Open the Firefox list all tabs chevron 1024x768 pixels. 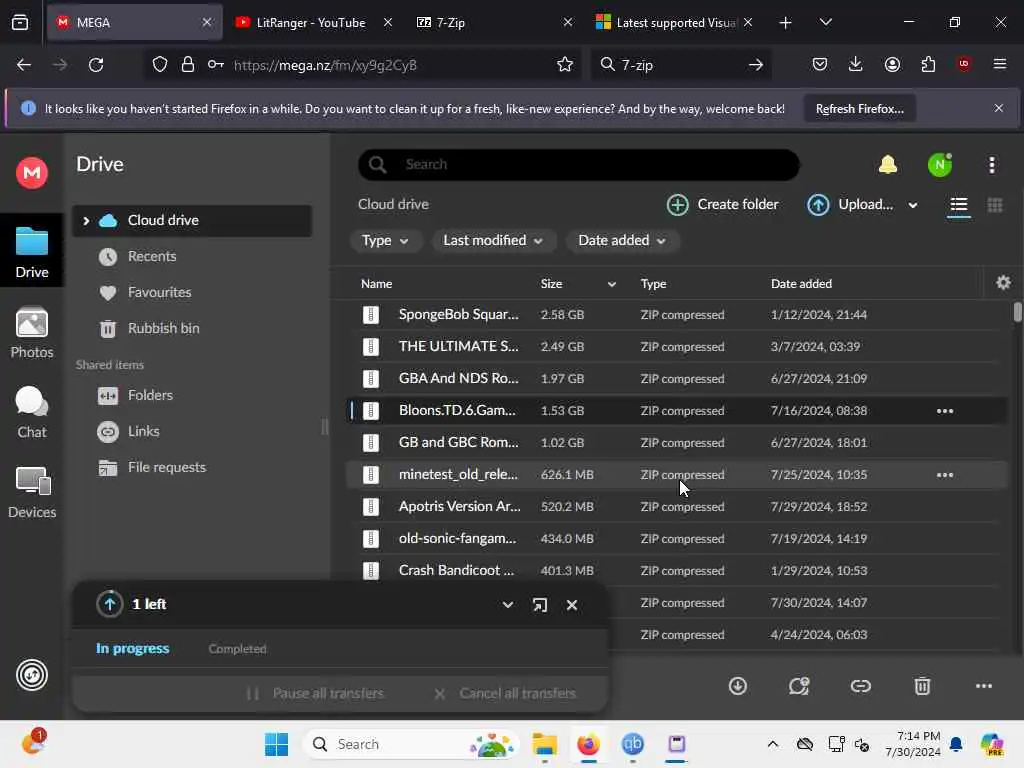pyautogui.click(x=825, y=22)
